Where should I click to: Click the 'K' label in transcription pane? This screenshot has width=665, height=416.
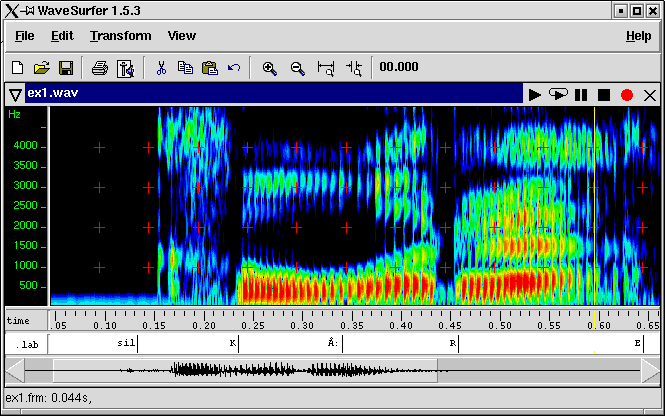(233, 343)
